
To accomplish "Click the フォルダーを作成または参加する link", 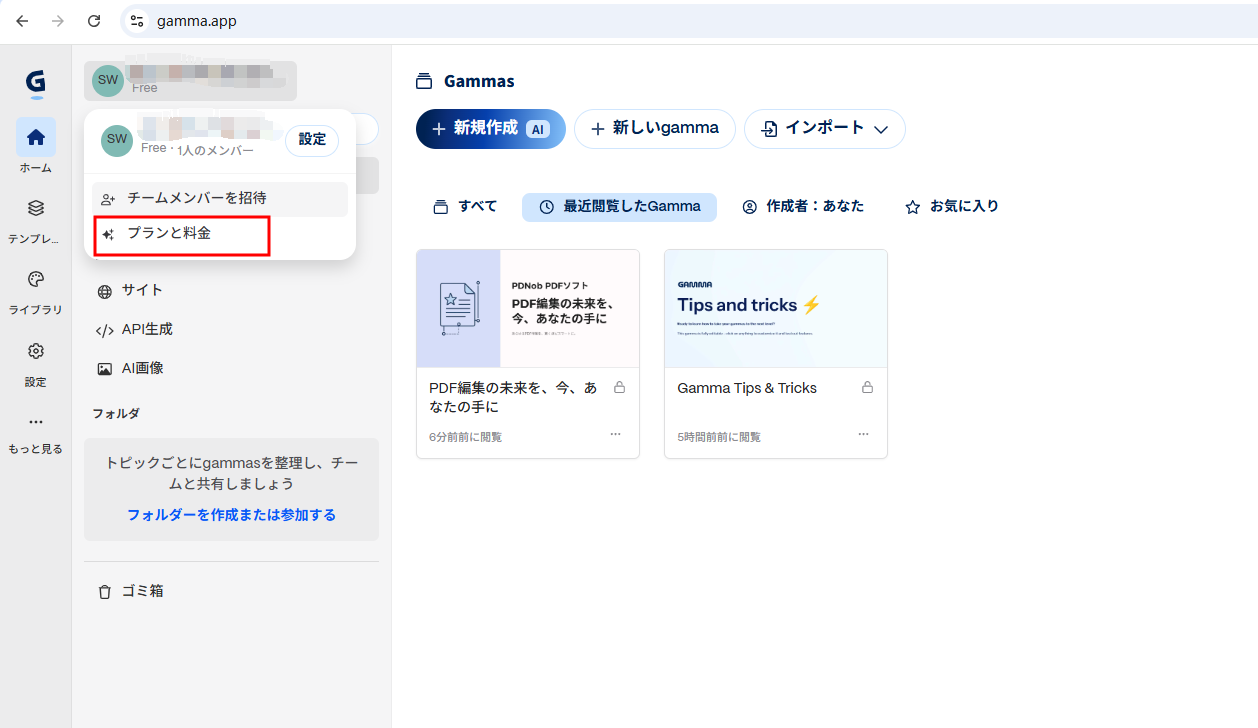I will [231, 513].
